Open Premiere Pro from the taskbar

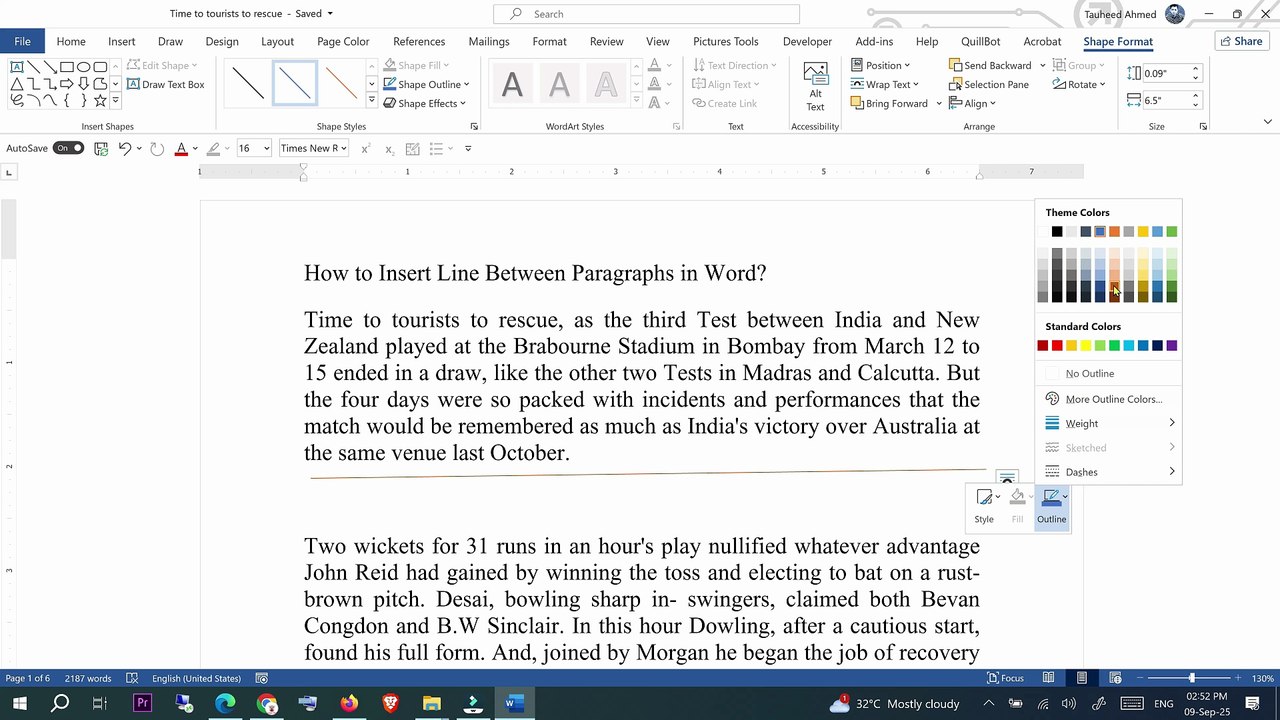(x=142, y=703)
